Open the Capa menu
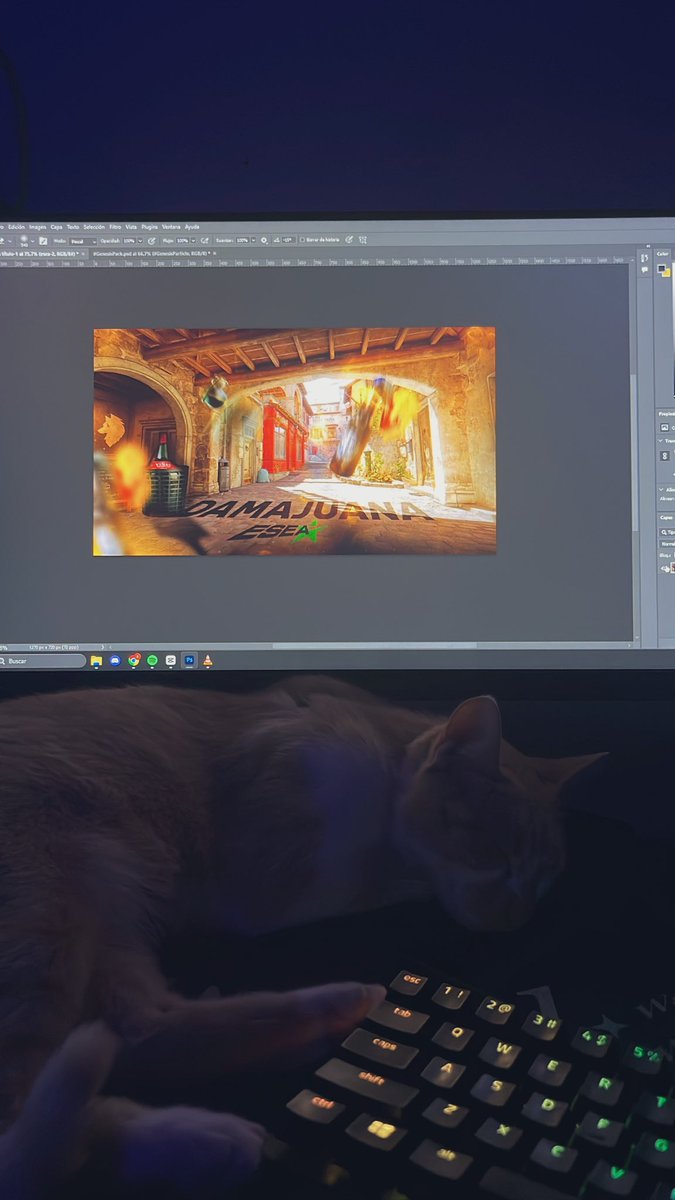 tap(56, 227)
